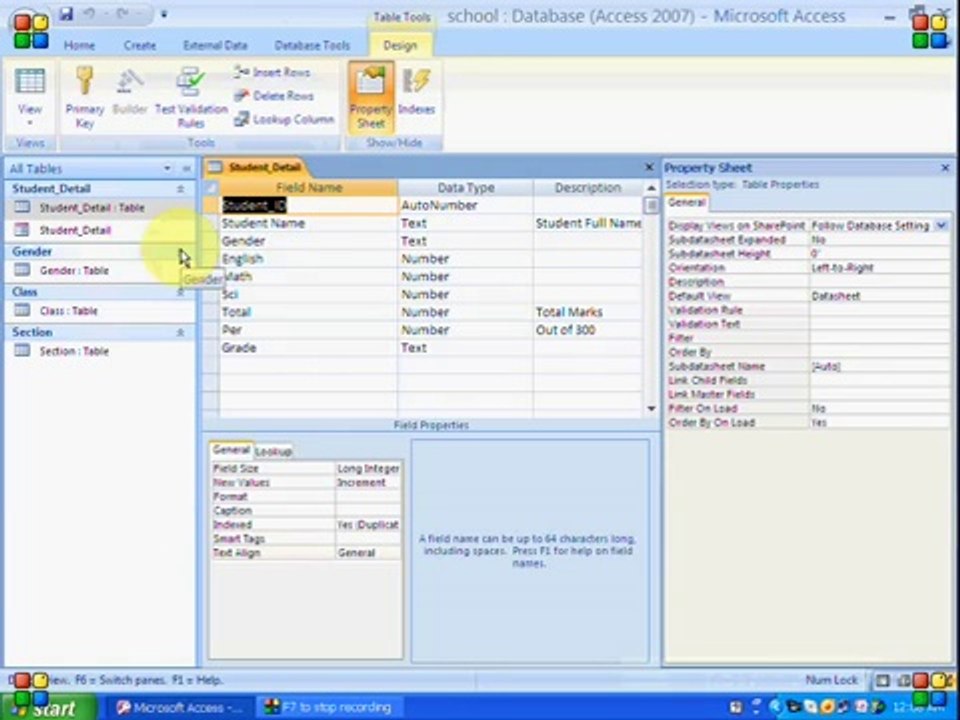960x720 pixels.
Task: Open the Home ribbon tab
Action: pyautogui.click(x=80, y=45)
